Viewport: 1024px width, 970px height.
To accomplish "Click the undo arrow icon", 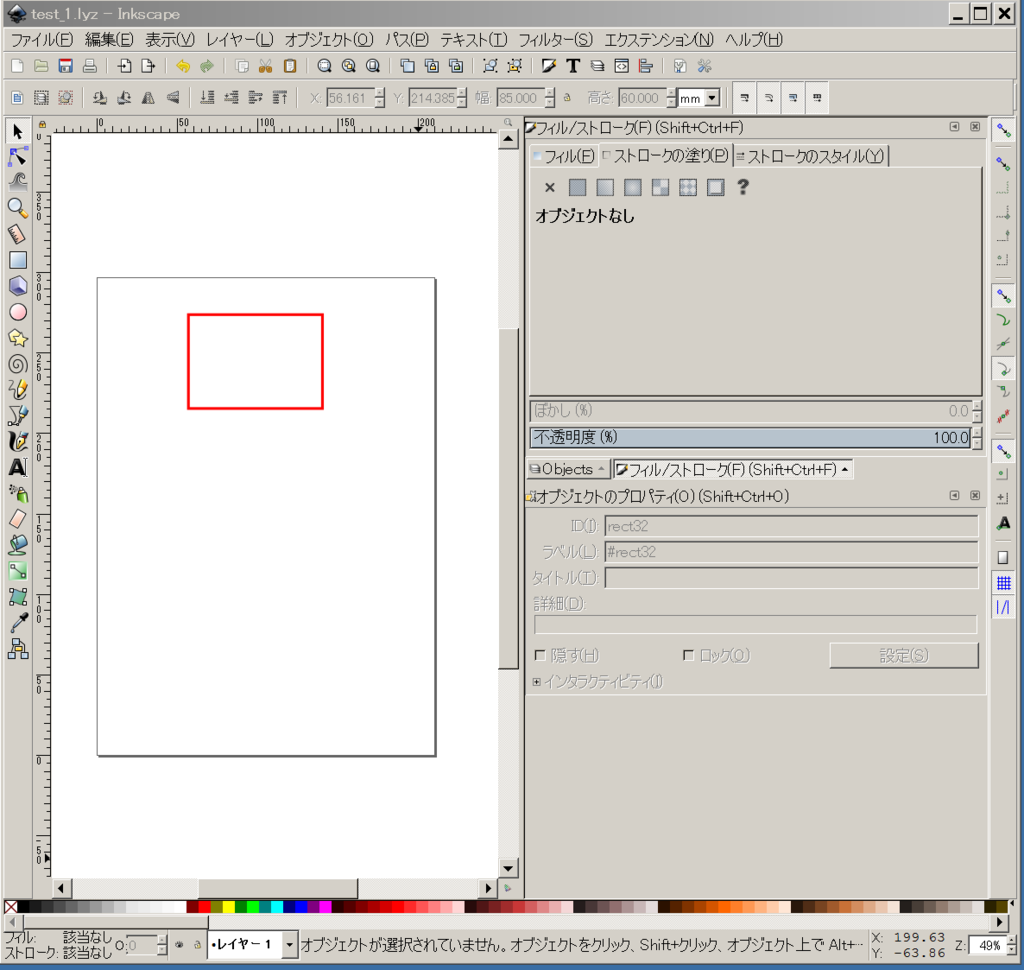I will [183, 66].
